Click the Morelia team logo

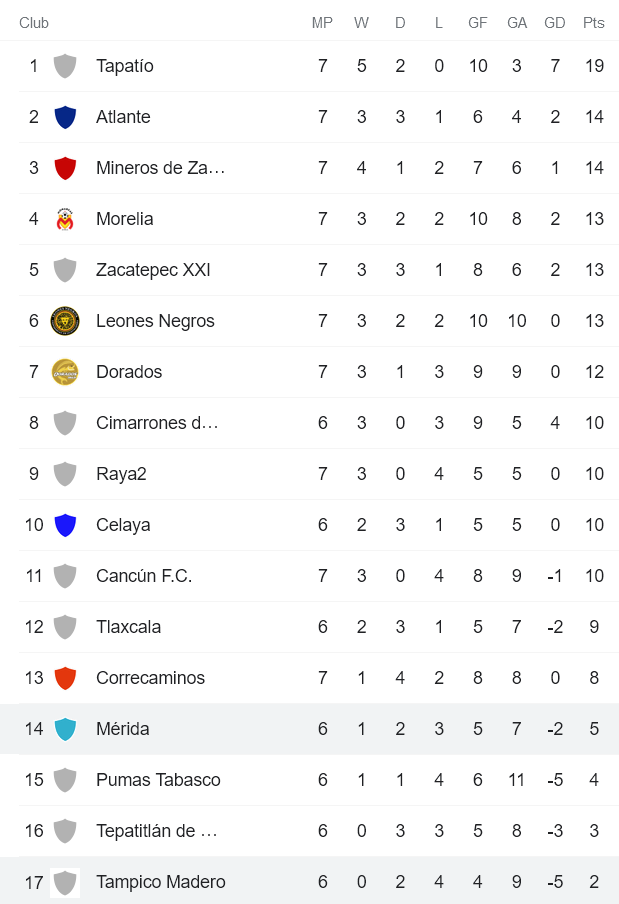pos(65,219)
